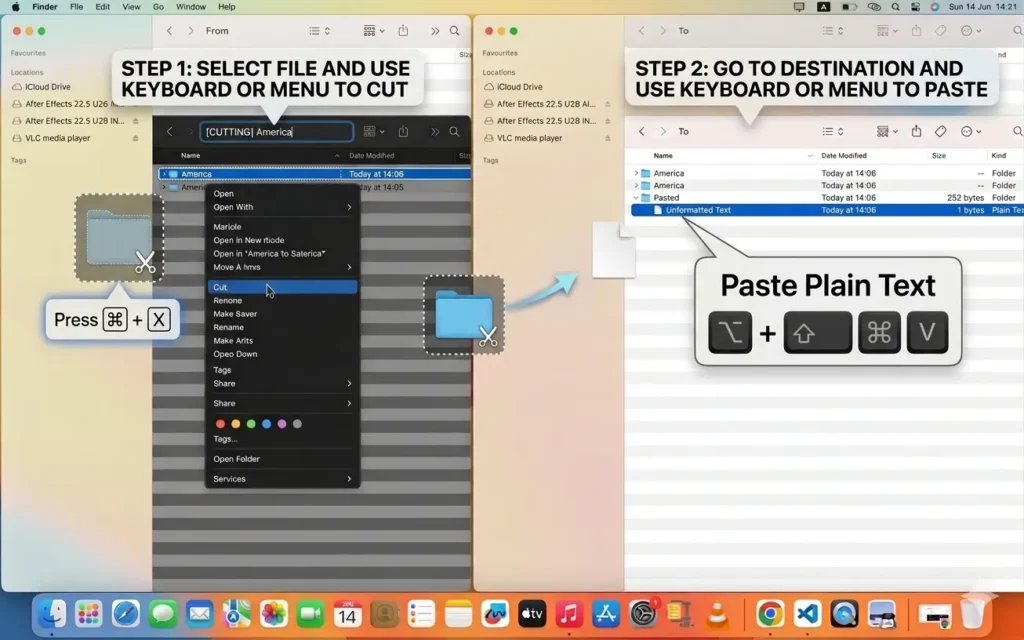The width and height of the screenshot is (1024, 640).
Task: Open Control Center from the menu bar
Action: [x=916, y=7]
